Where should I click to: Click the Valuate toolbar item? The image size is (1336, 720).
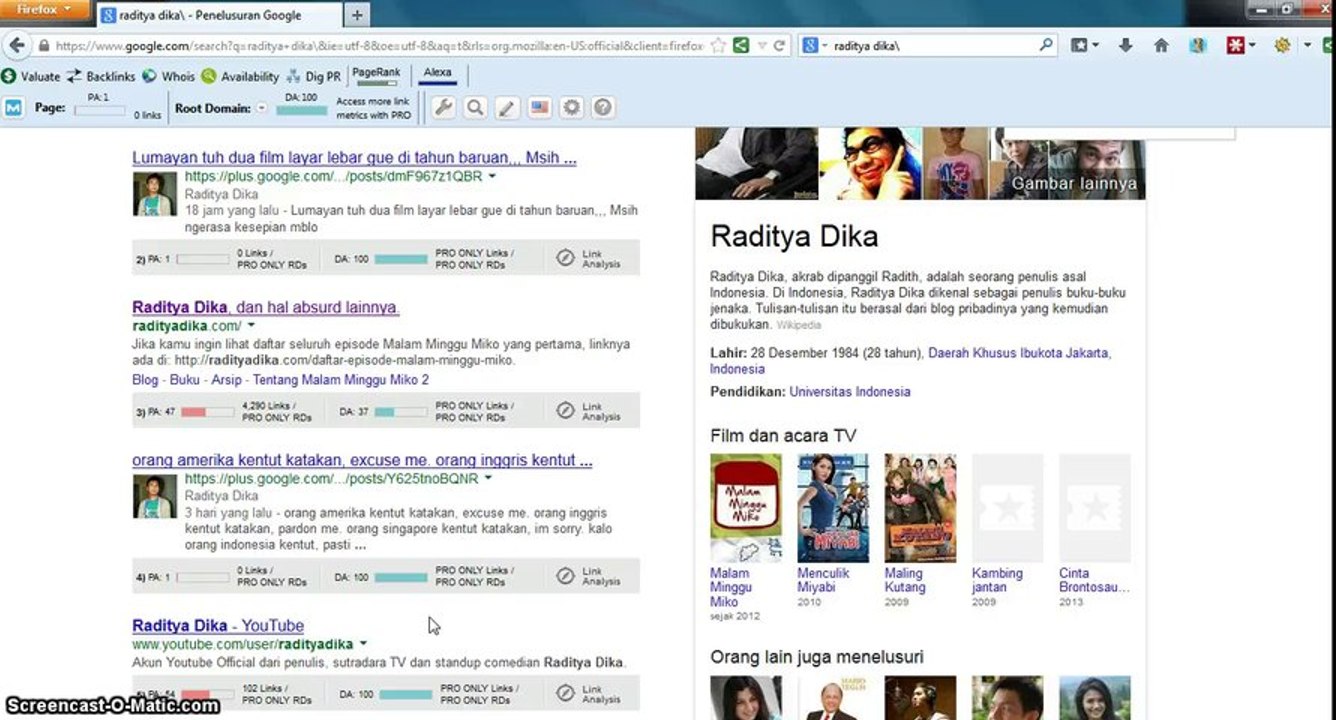(31, 76)
